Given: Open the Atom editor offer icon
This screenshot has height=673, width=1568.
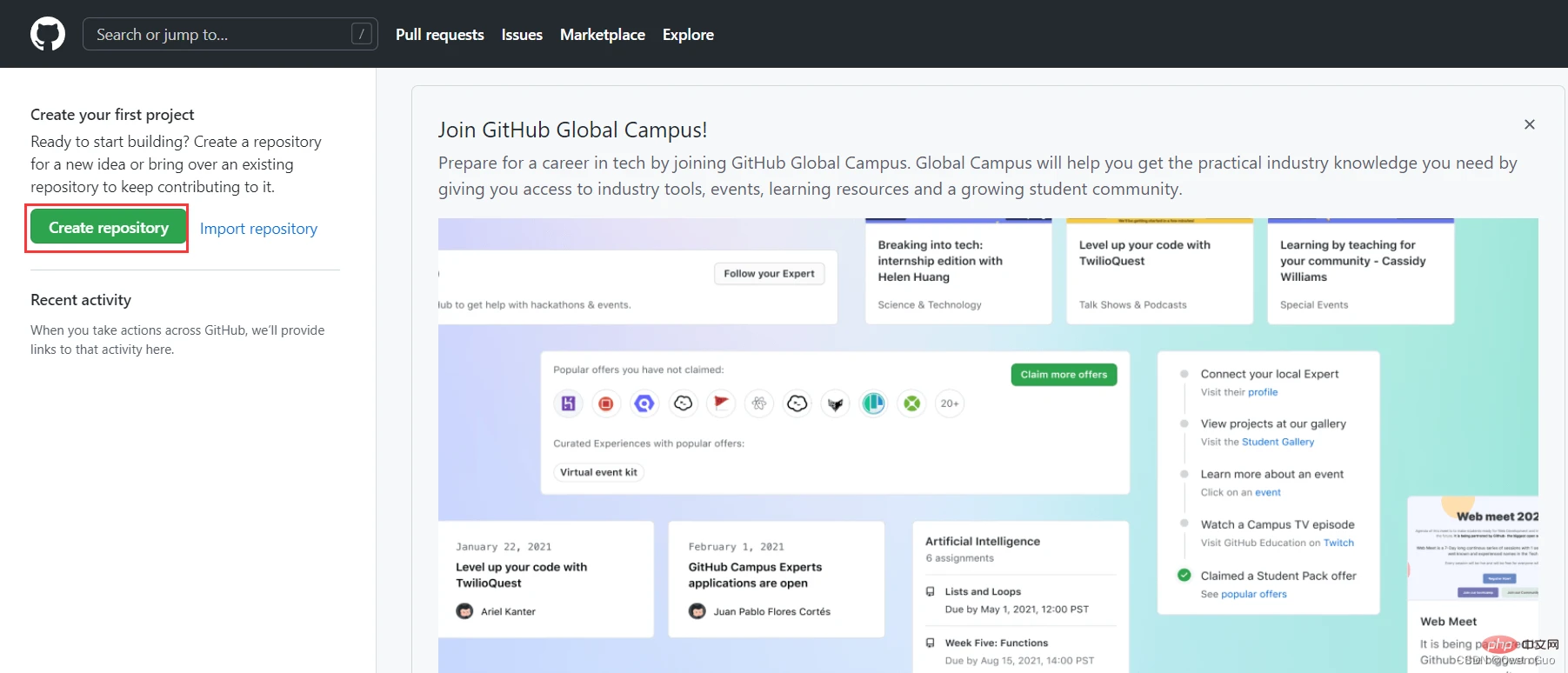Looking at the screenshot, I should (759, 403).
